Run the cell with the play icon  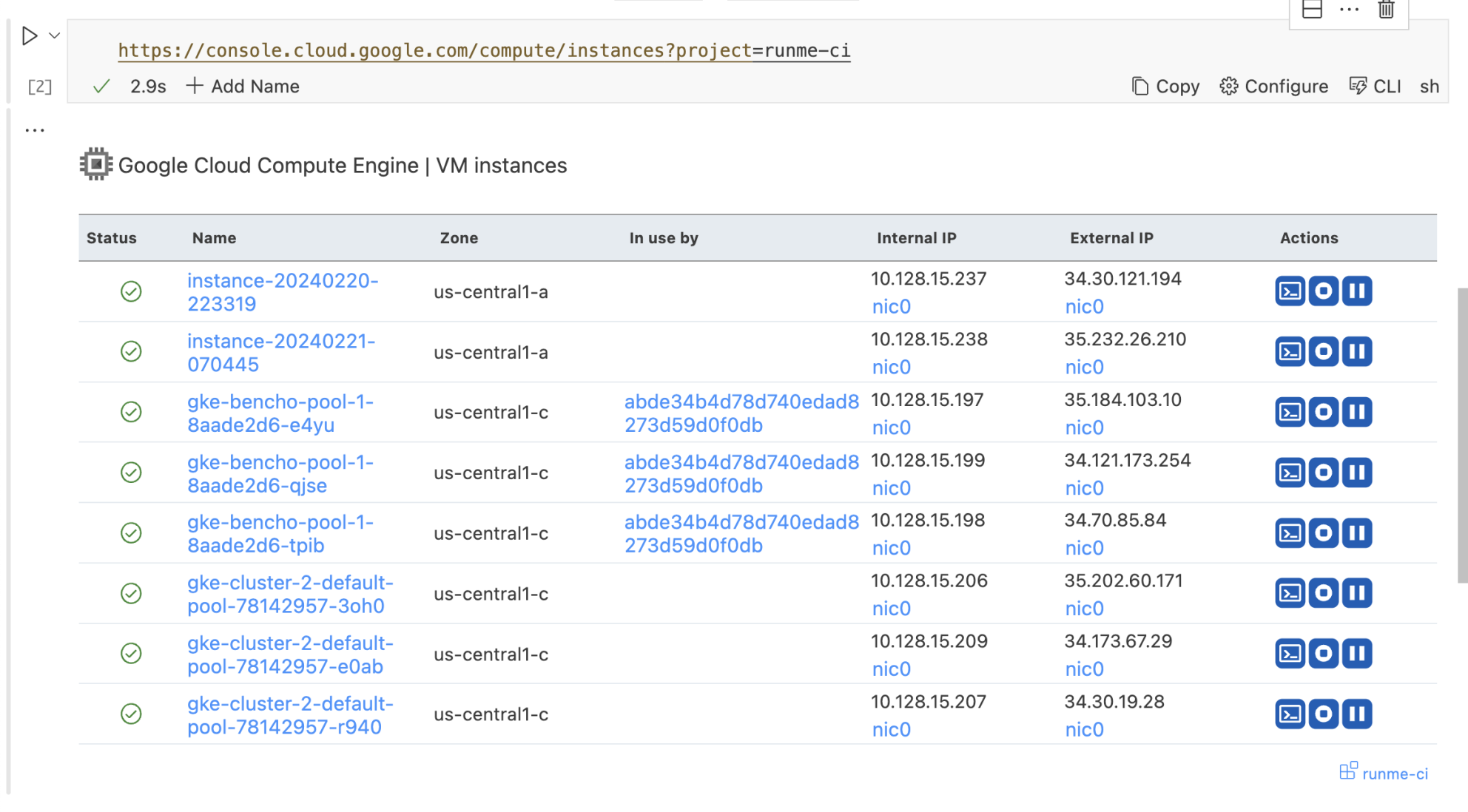[x=30, y=35]
